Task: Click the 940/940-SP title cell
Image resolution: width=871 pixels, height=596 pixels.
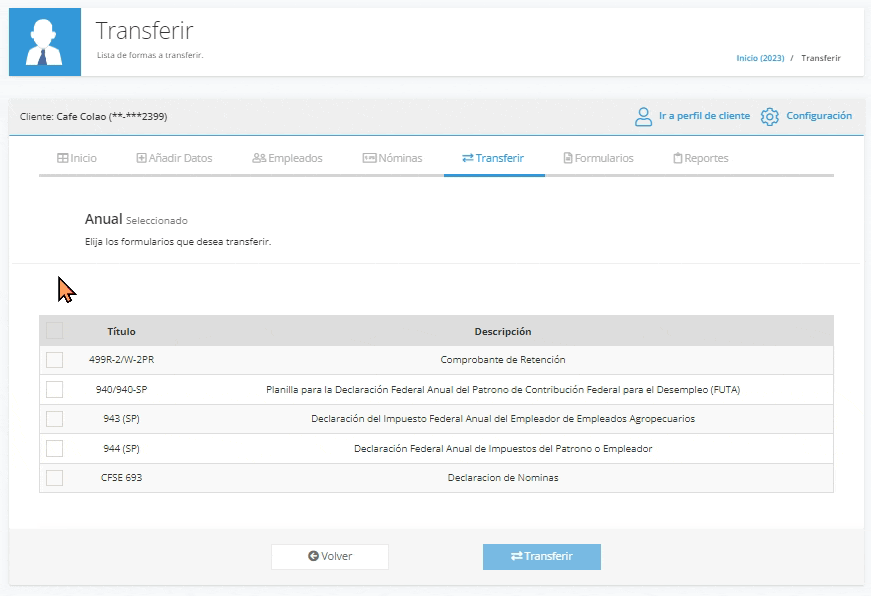Action: pyautogui.click(x=122, y=389)
